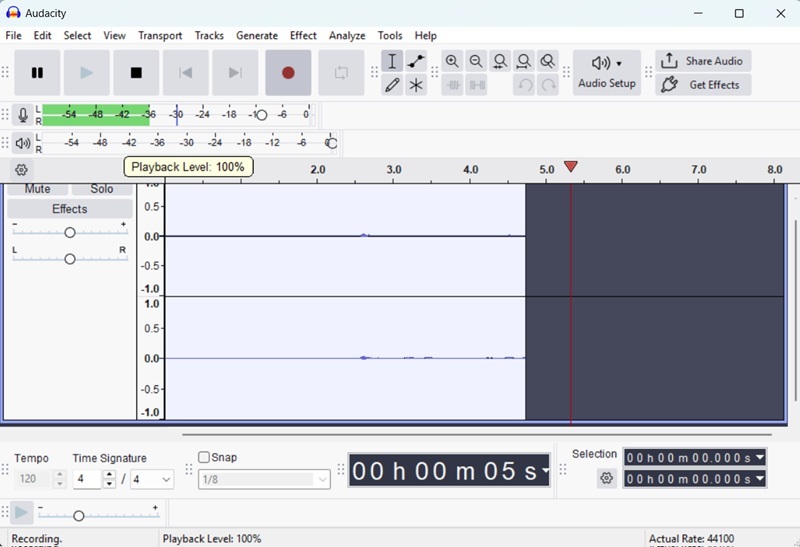Select the I-beam Selection tool

click(x=392, y=61)
